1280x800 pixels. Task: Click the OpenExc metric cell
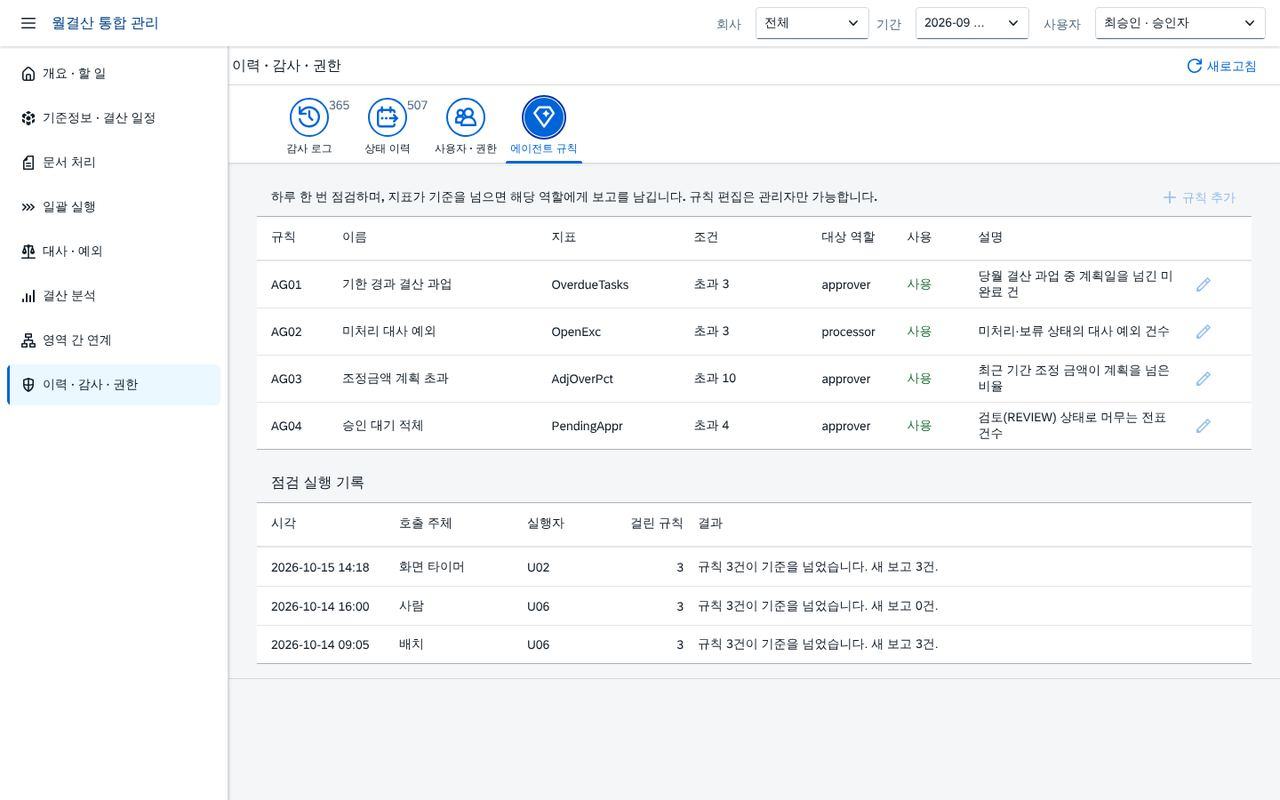click(576, 332)
